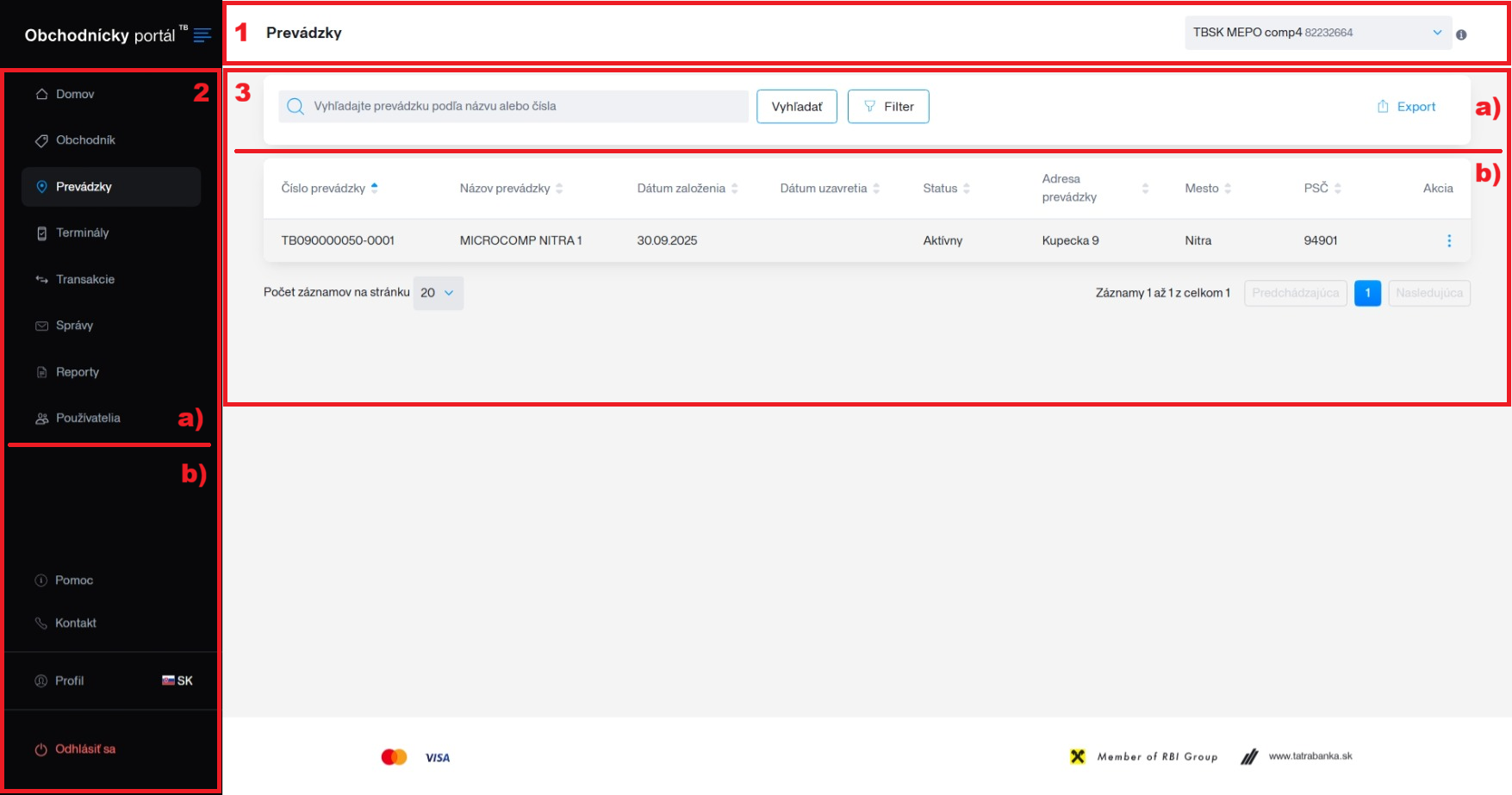
Task: Go to Terminály in the sidebar
Action: 82,233
